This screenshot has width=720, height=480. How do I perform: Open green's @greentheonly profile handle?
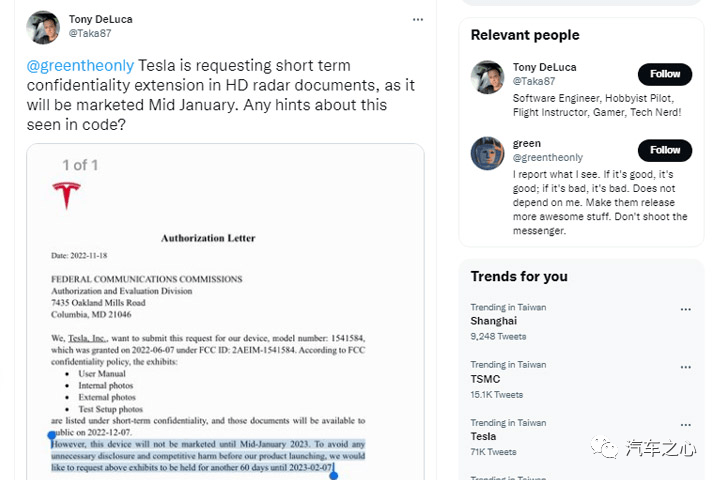pos(548,158)
